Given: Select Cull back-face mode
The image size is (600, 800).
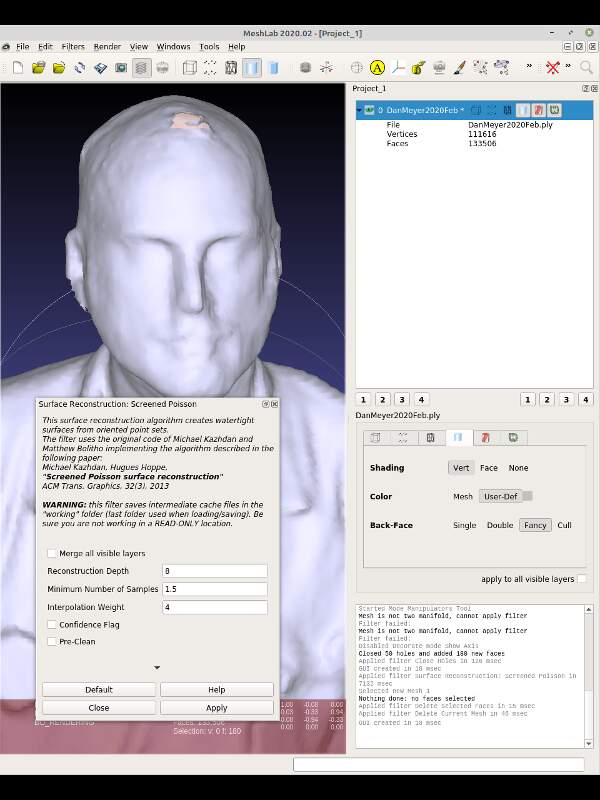Looking at the screenshot, I should (x=564, y=525).
